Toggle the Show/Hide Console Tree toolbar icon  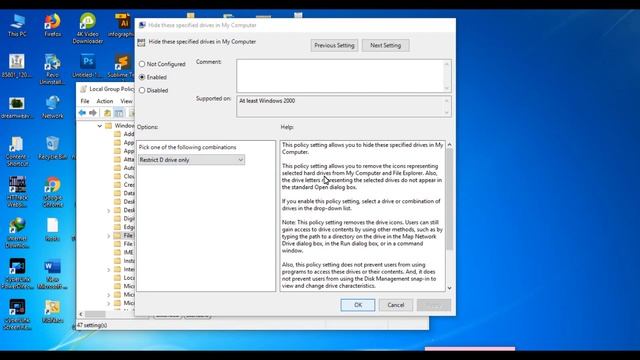pos(119,113)
